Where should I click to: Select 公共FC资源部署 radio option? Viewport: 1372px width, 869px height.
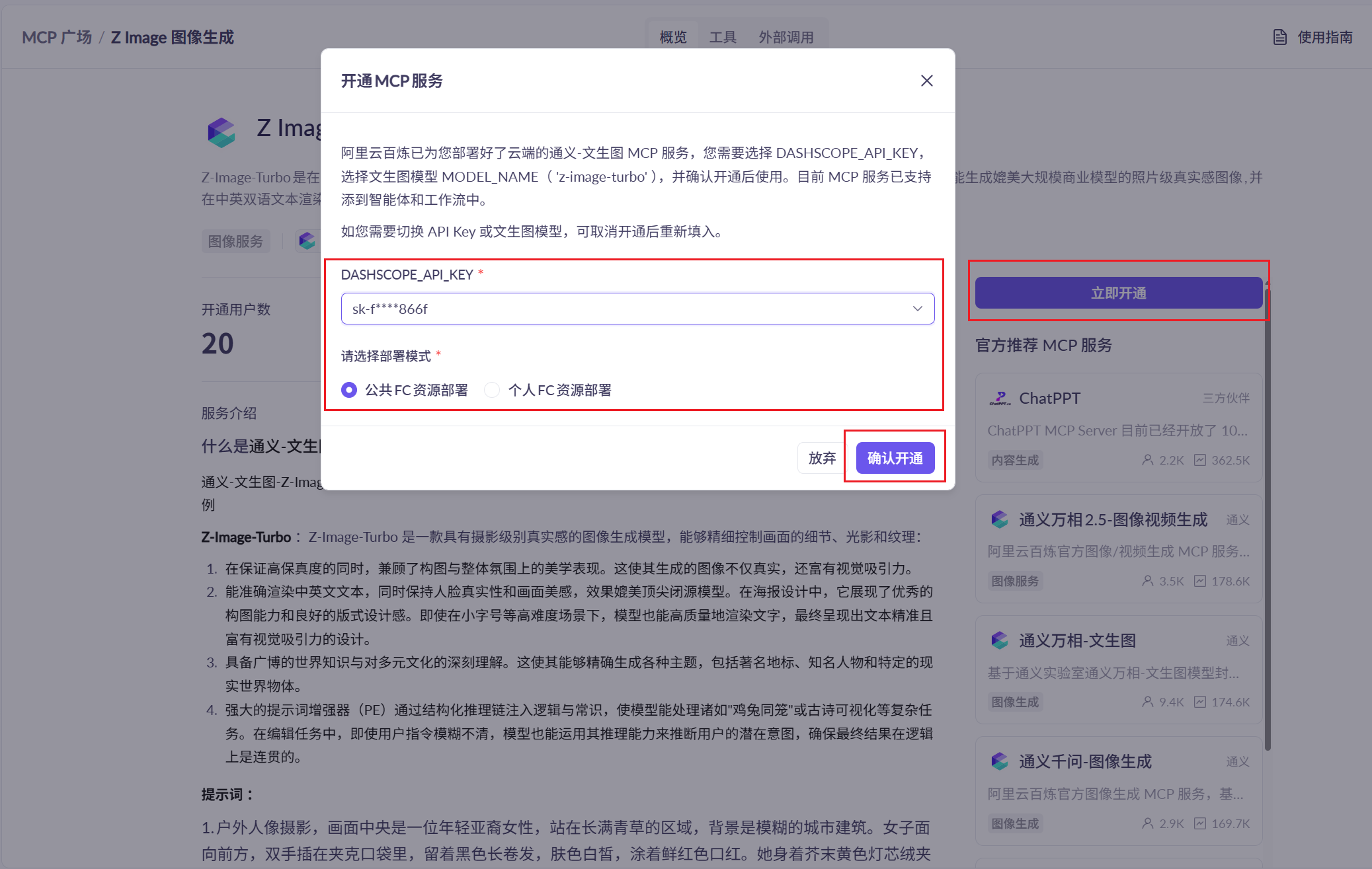[x=349, y=390]
